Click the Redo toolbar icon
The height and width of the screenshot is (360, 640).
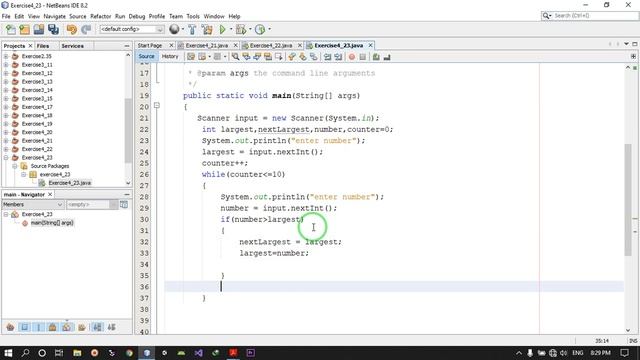tap(86, 29)
